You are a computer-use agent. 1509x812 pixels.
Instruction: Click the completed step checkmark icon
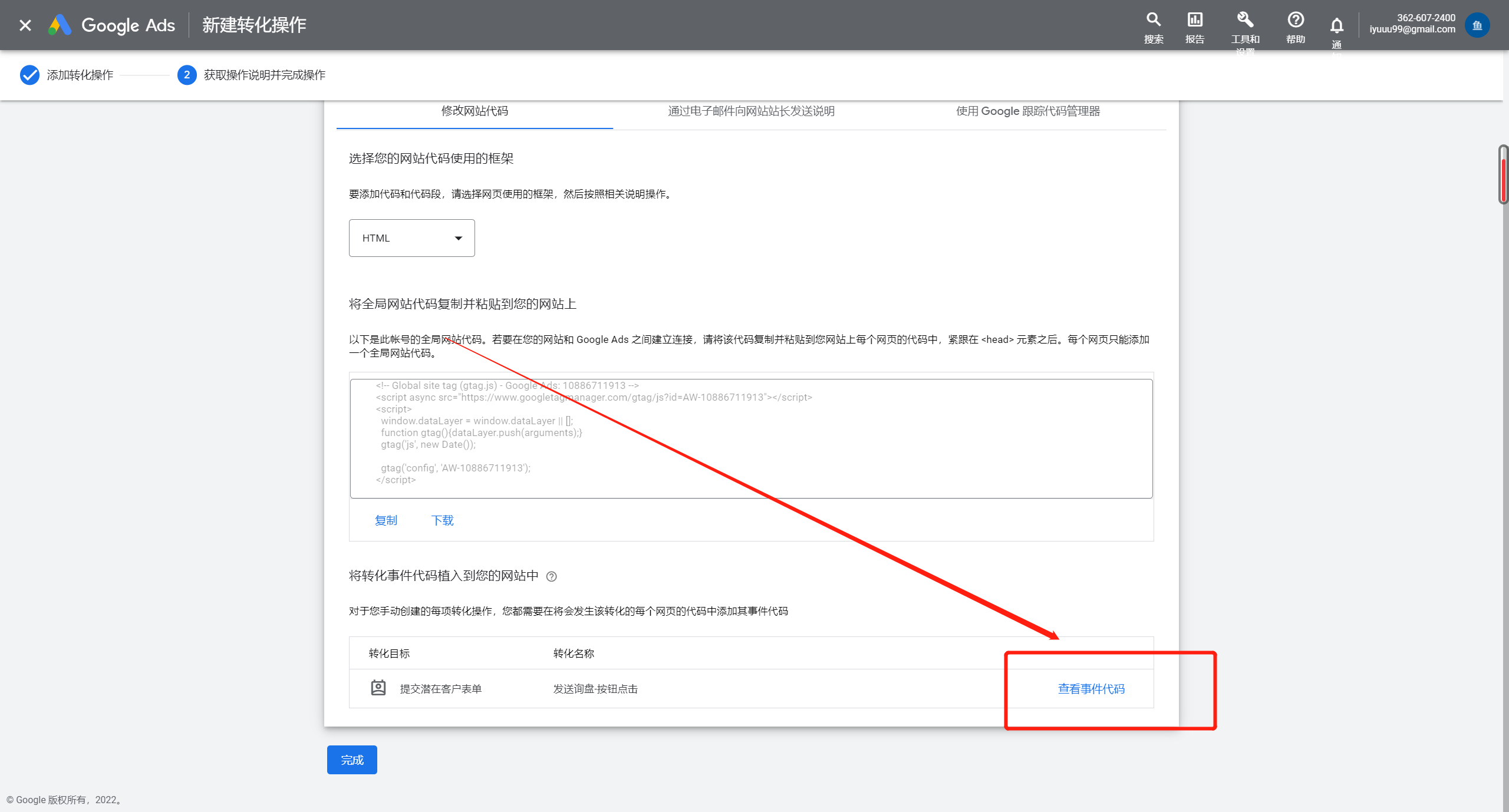coord(29,75)
